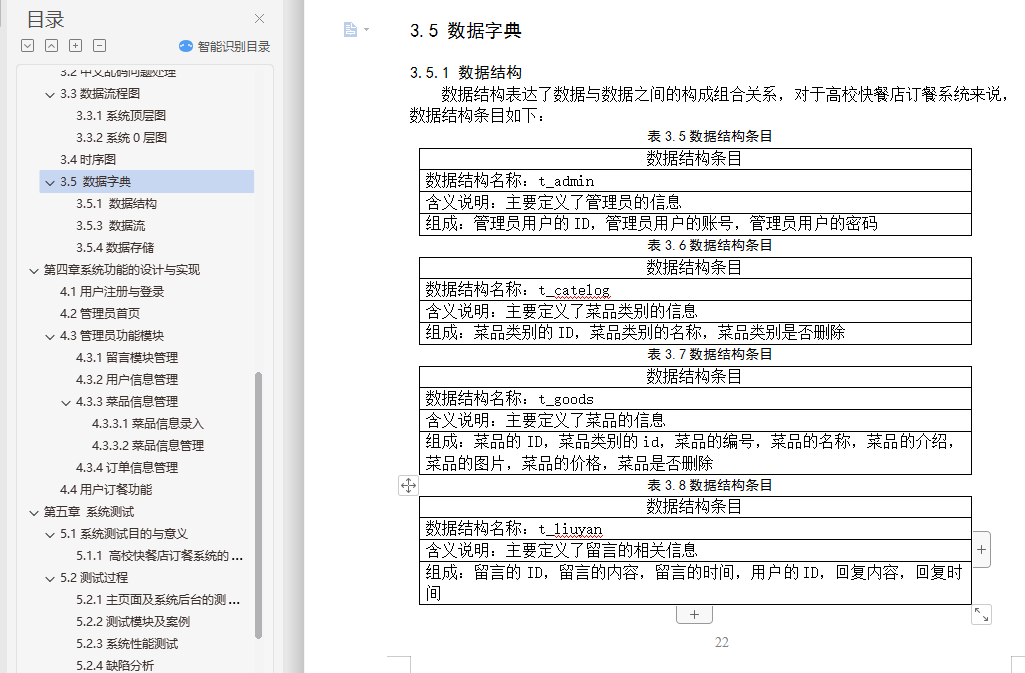Collapse the 3.3 数据流程图 section
The image size is (1025, 673).
pos(50,95)
